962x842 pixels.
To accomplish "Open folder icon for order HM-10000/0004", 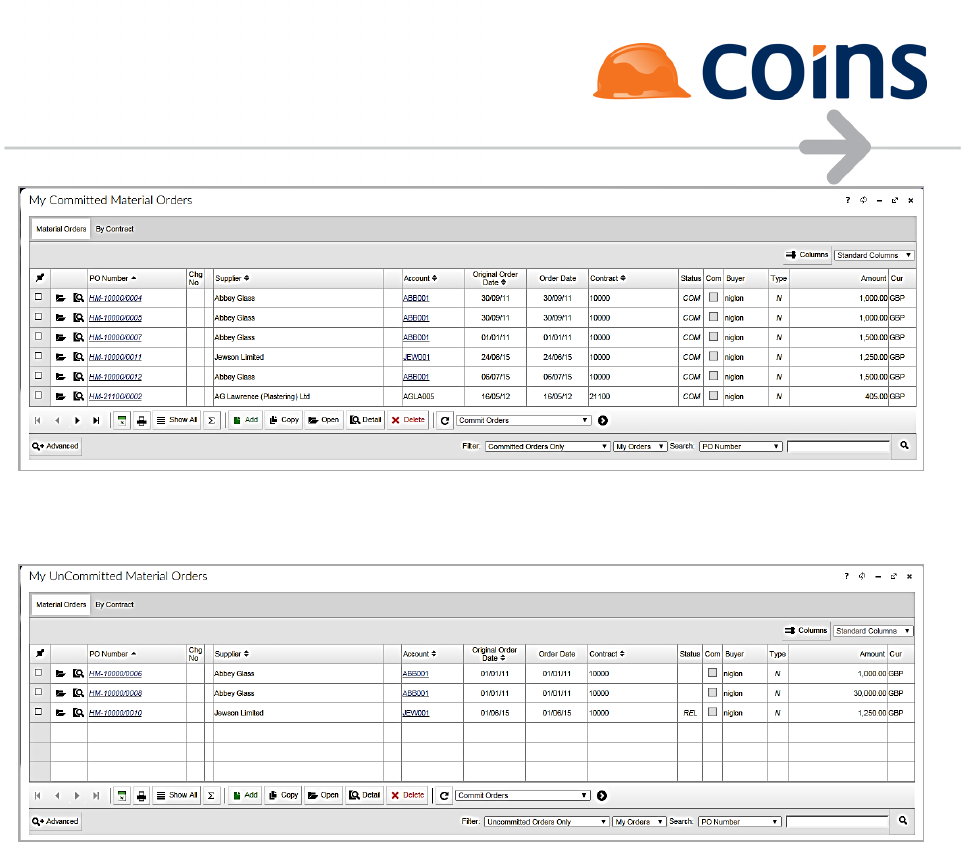I will [x=60, y=298].
